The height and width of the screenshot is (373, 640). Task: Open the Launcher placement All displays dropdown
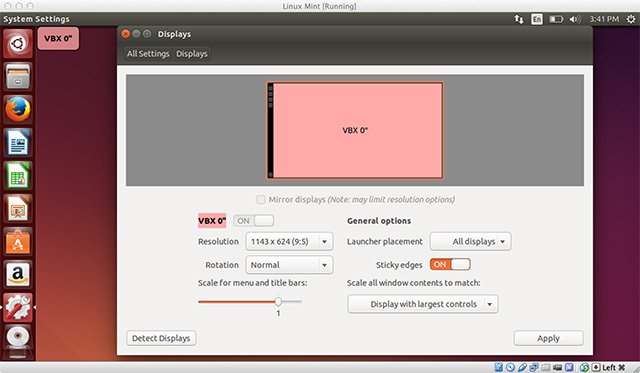click(470, 242)
